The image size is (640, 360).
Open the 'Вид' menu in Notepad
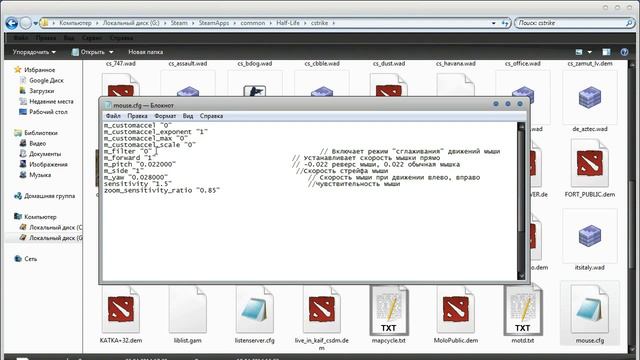(x=188, y=116)
